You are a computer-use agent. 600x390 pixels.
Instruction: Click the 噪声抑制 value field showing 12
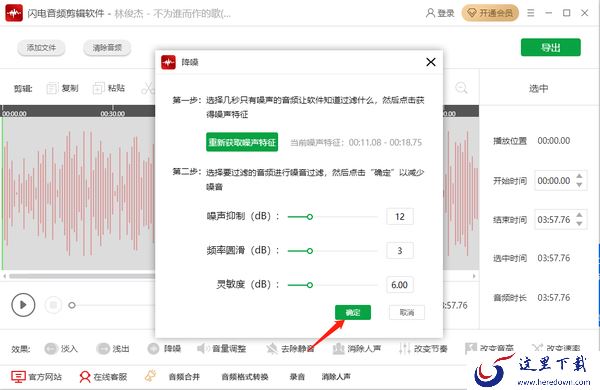click(400, 217)
